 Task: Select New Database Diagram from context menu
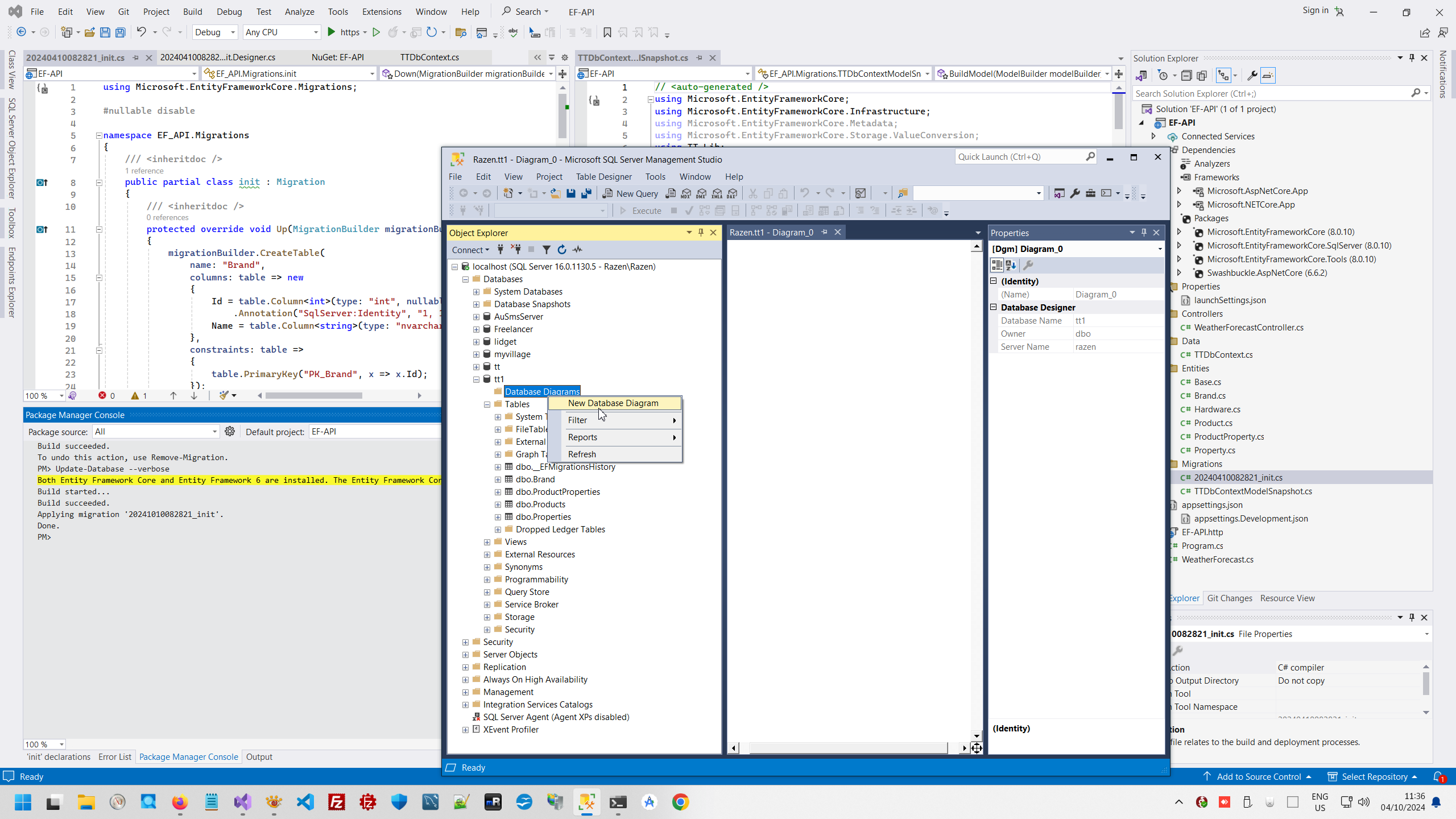pyautogui.click(x=613, y=403)
